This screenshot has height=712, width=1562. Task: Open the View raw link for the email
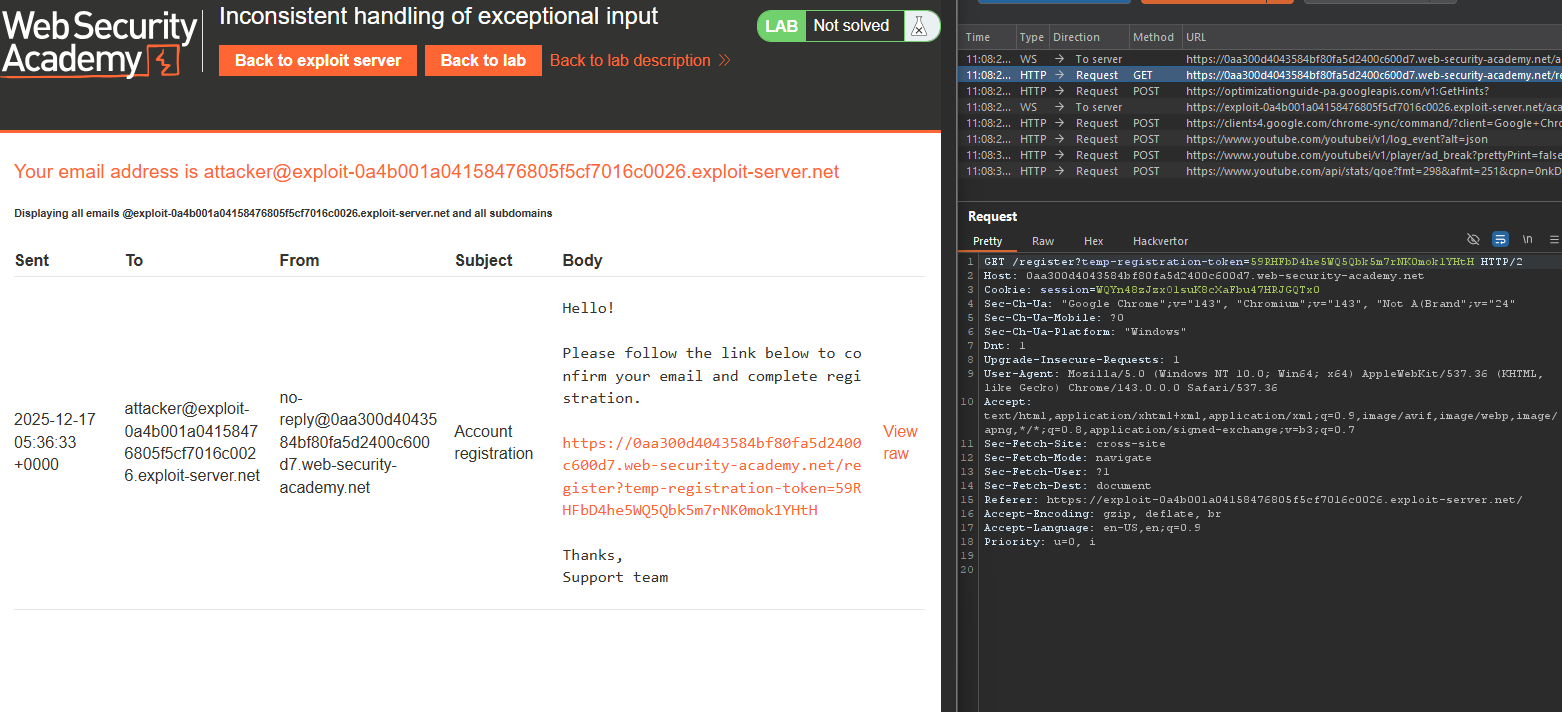click(x=900, y=442)
